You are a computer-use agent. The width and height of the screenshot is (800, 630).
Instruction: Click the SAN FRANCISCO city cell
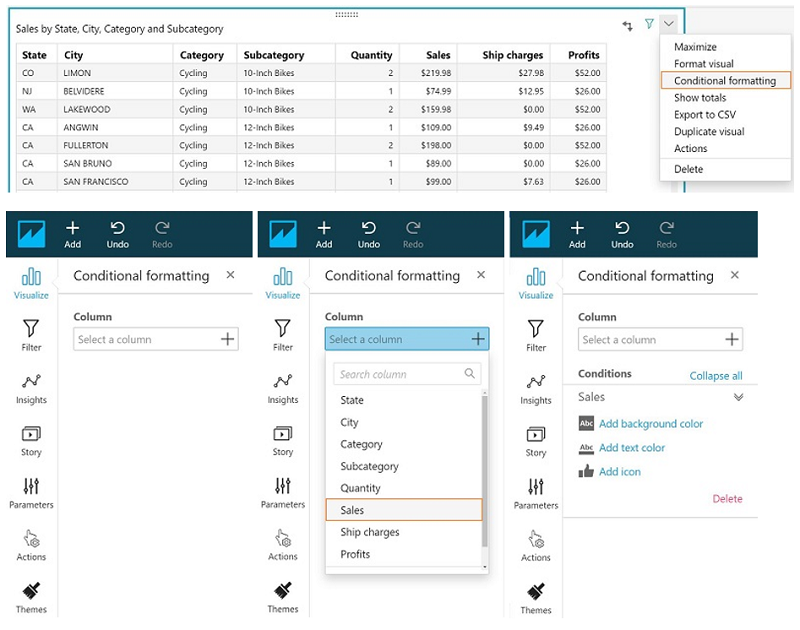[x=96, y=182]
